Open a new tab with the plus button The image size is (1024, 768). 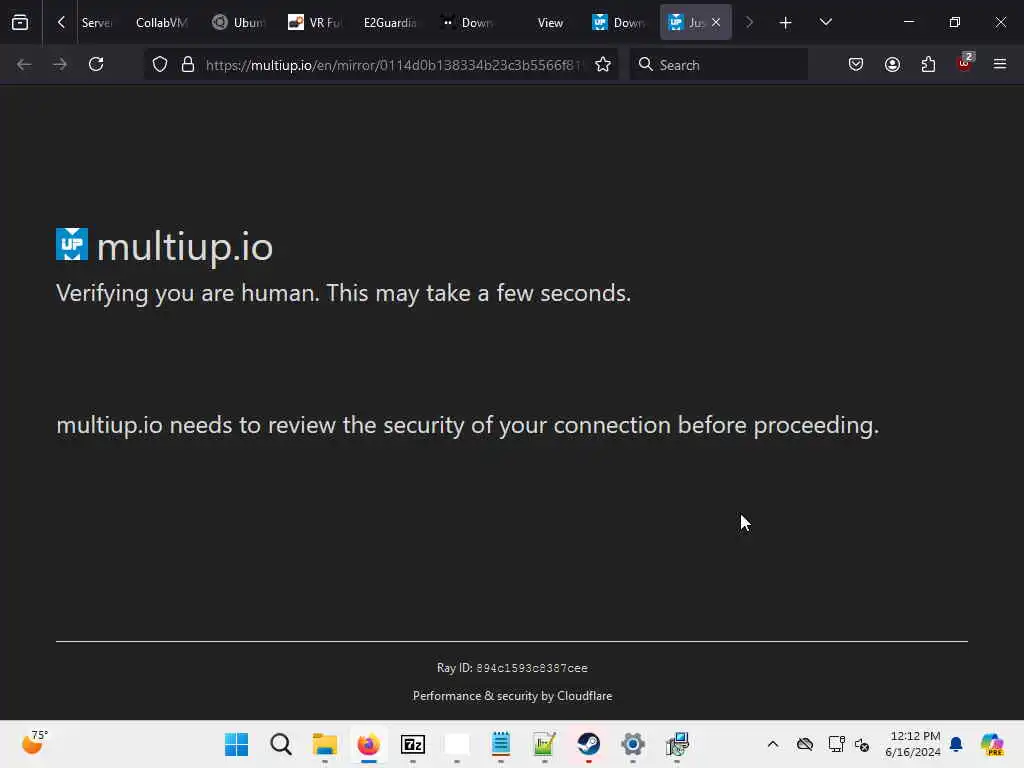tap(786, 23)
